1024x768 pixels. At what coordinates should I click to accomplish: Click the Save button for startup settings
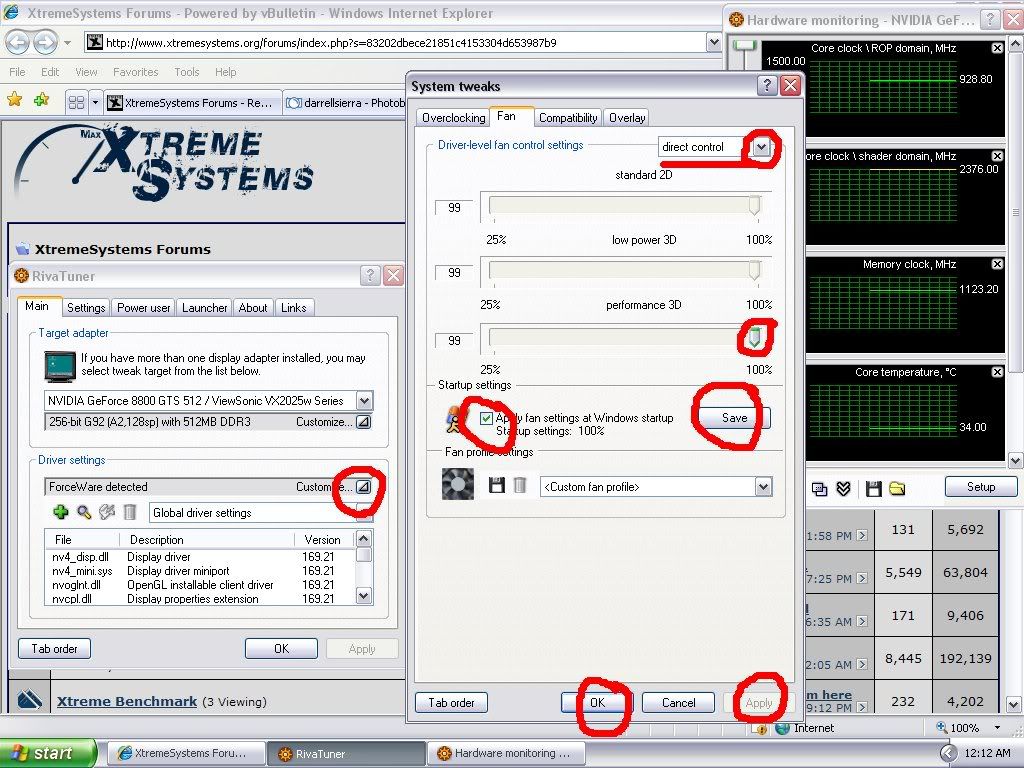pyautogui.click(x=734, y=418)
